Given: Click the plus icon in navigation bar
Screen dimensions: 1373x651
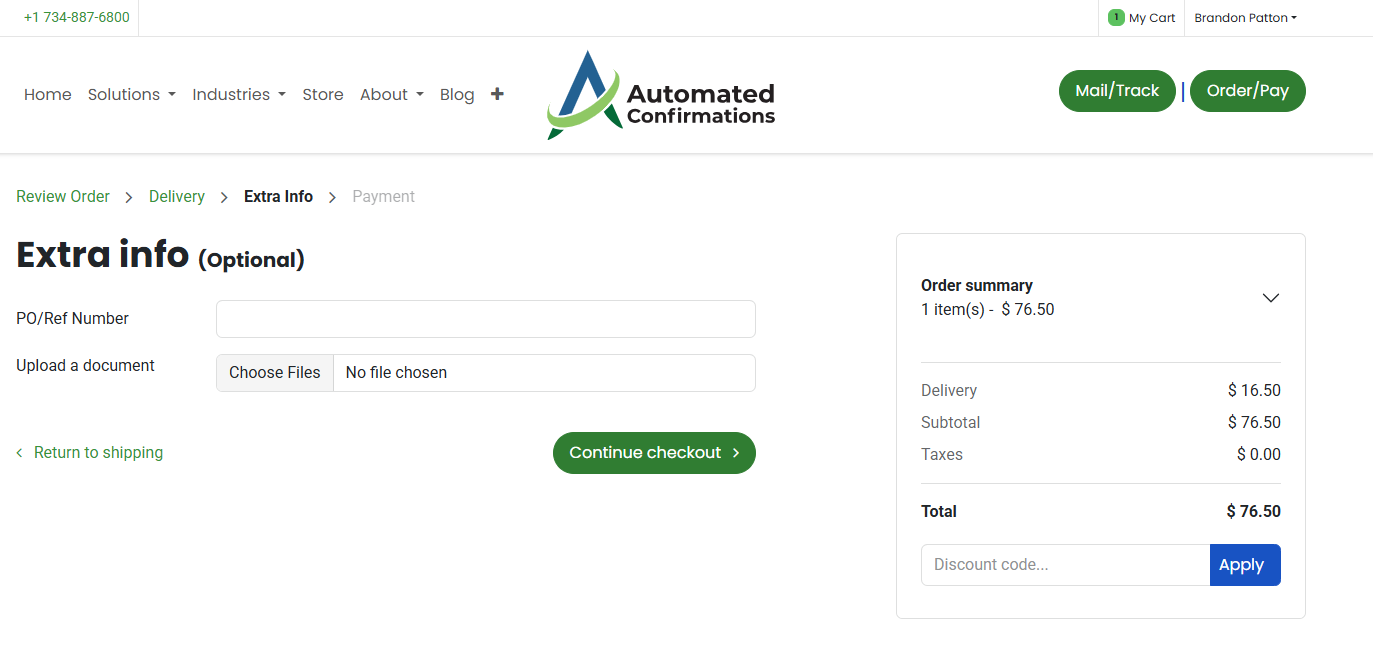Looking at the screenshot, I should pyautogui.click(x=497, y=94).
